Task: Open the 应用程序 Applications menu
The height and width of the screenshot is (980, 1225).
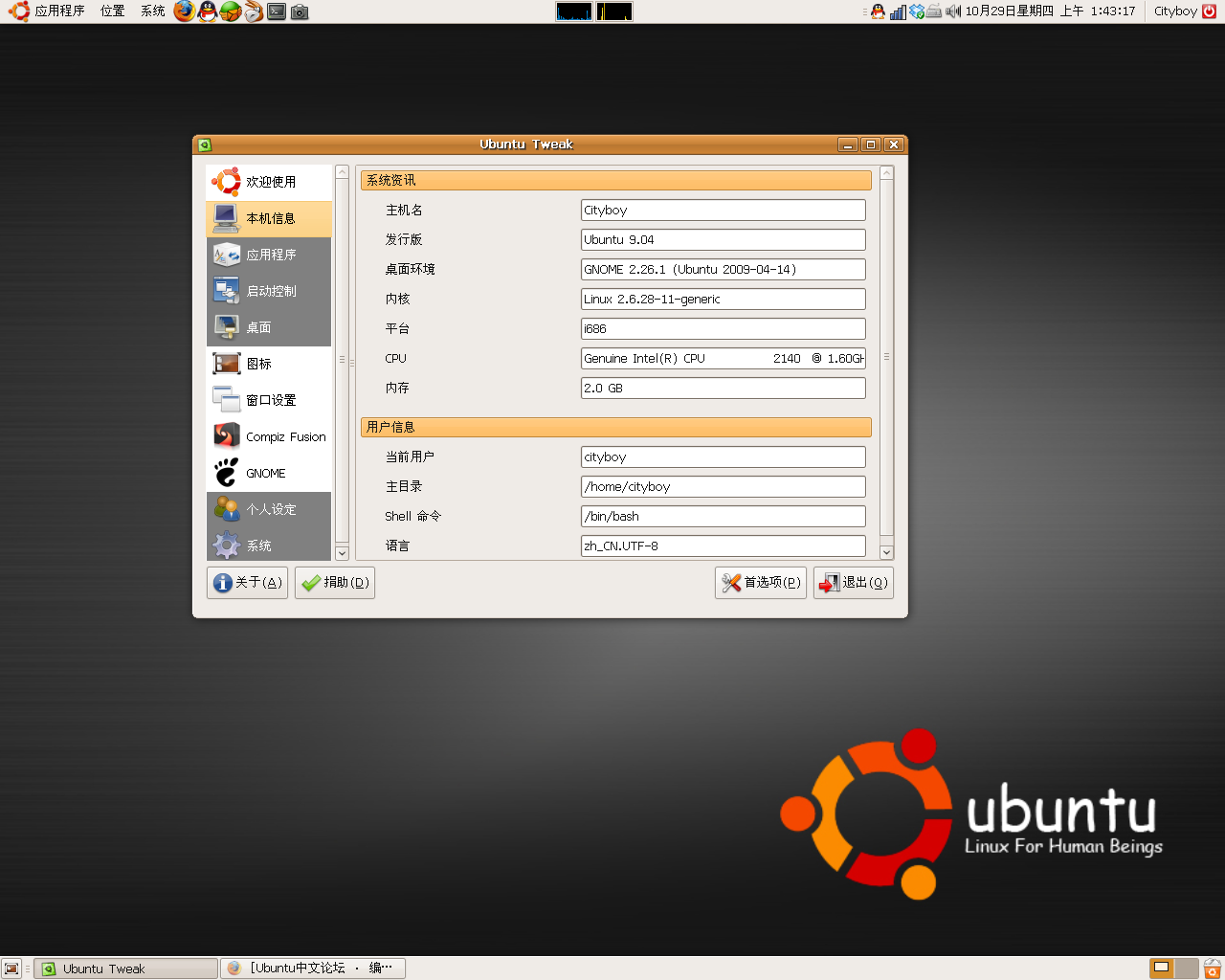Action: [59, 11]
